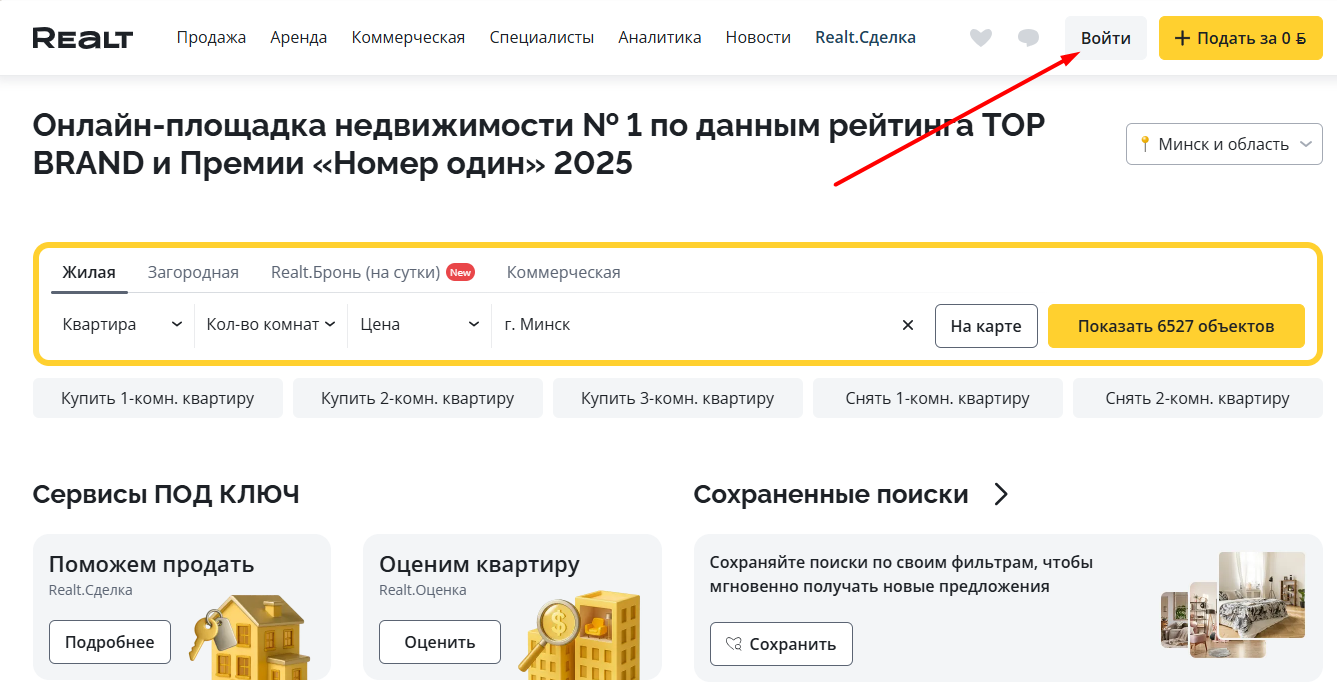Expand the Цена price dropdown
Image resolution: width=1337 pixels, height=683 pixels.
point(420,325)
